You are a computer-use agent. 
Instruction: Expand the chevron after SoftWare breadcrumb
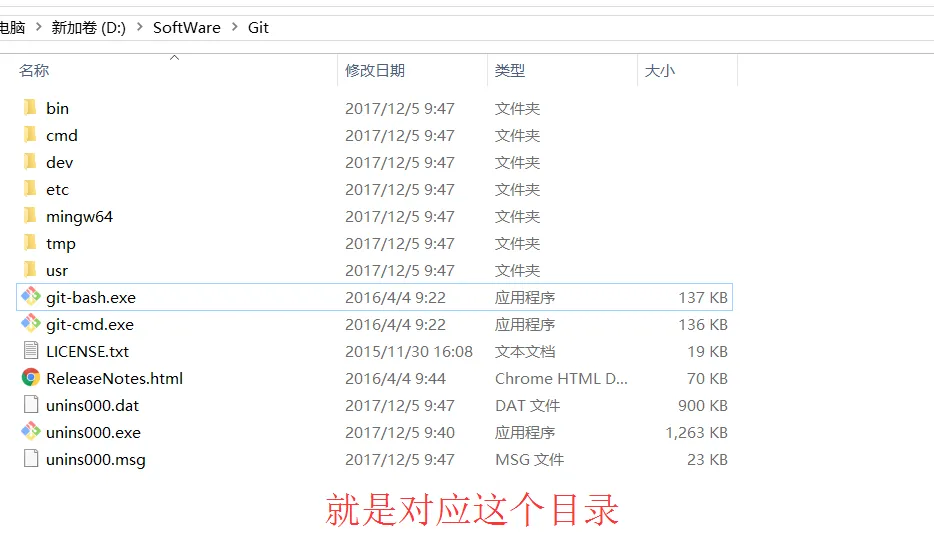click(235, 27)
